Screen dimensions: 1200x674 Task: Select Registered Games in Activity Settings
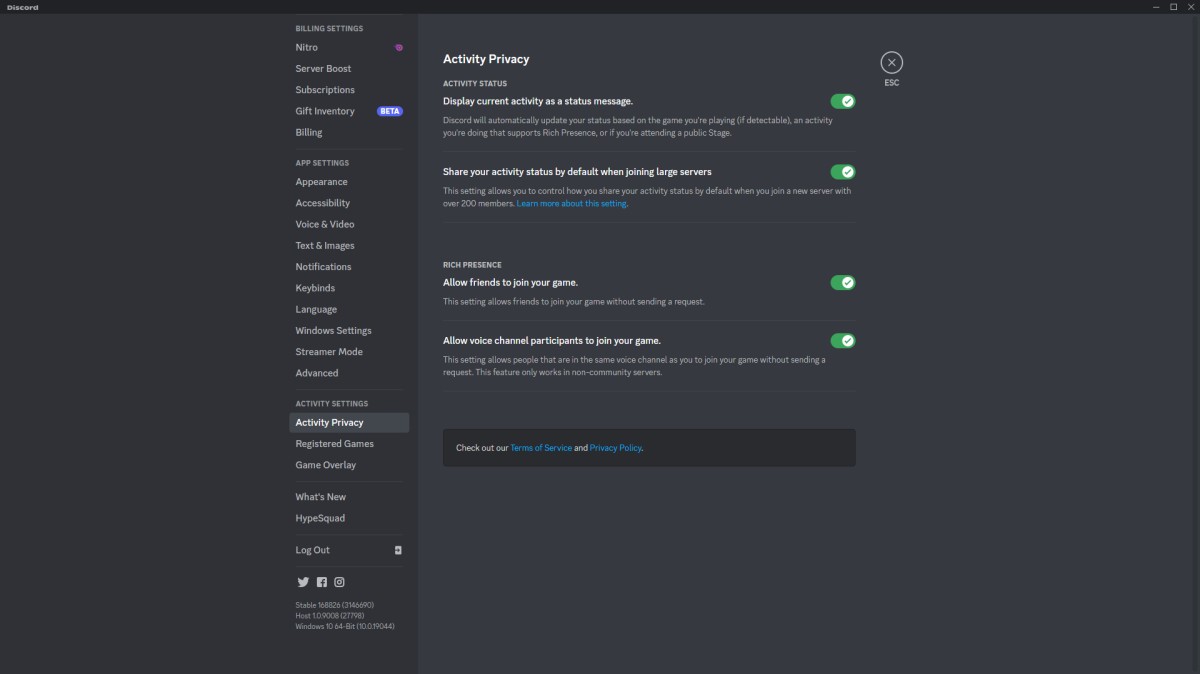tap(335, 443)
